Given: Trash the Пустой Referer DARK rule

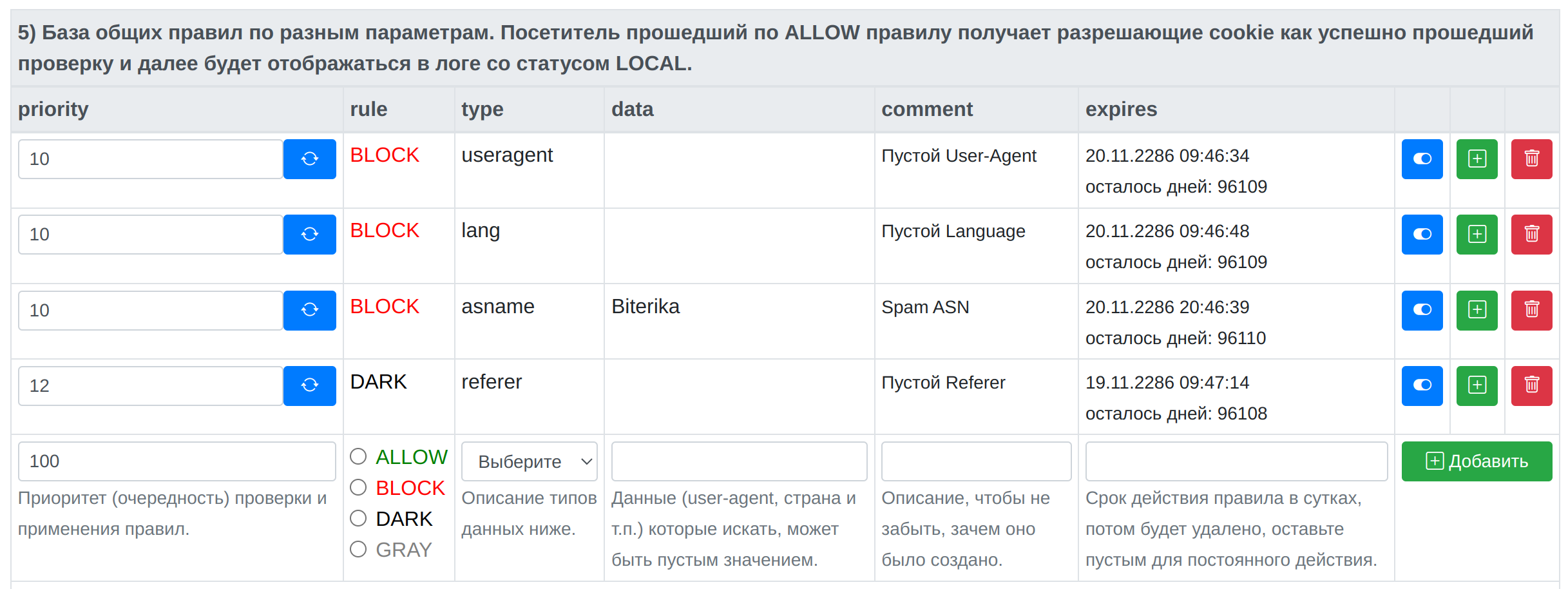Looking at the screenshot, I should click(1531, 386).
